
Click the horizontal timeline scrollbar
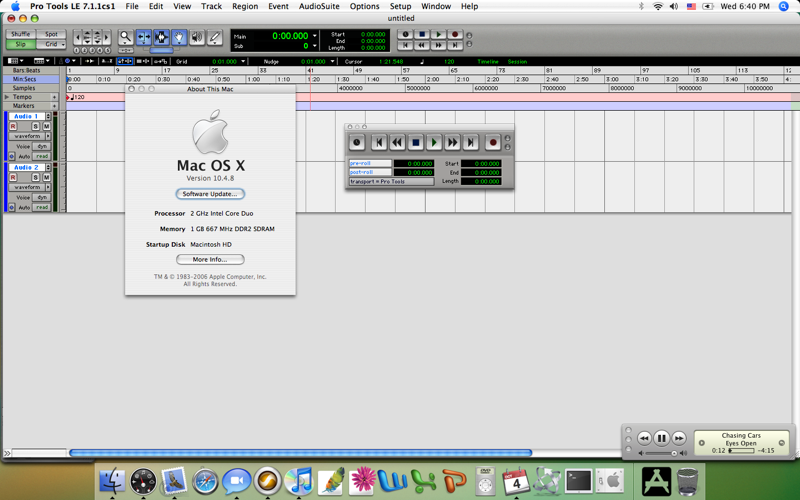point(301,453)
